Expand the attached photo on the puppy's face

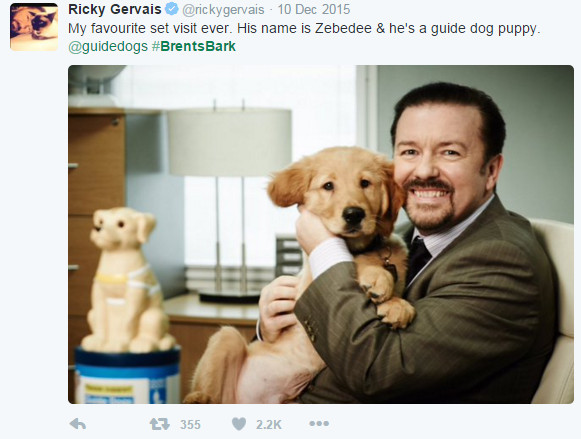tap(343, 194)
